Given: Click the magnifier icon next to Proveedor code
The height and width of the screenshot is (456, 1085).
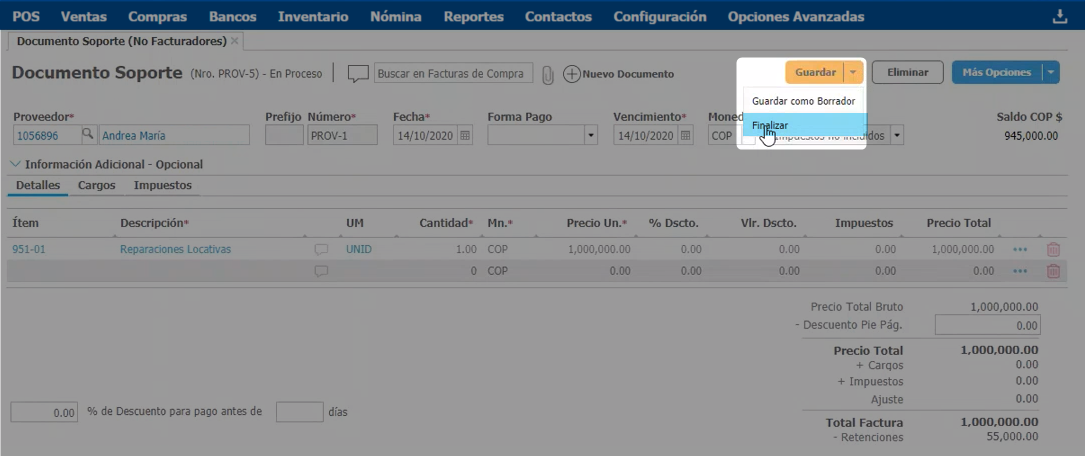Looking at the screenshot, I should 87,135.
